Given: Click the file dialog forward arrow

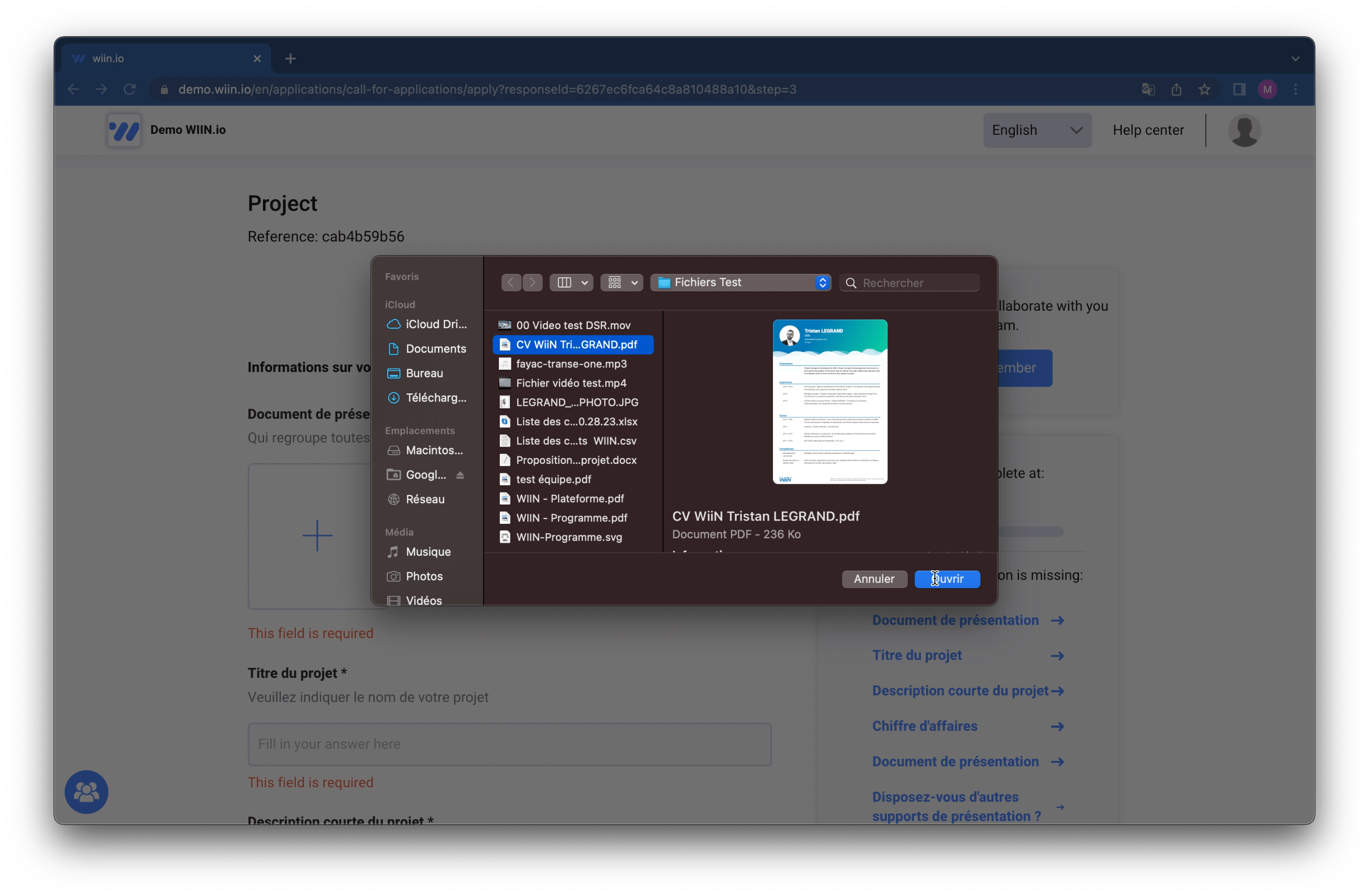Looking at the screenshot, I should pos(533,282).
